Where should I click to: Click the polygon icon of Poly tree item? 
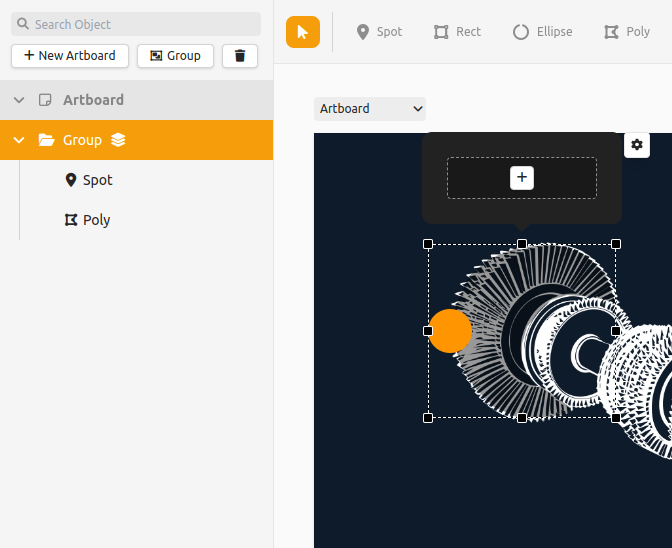[71, 220]
